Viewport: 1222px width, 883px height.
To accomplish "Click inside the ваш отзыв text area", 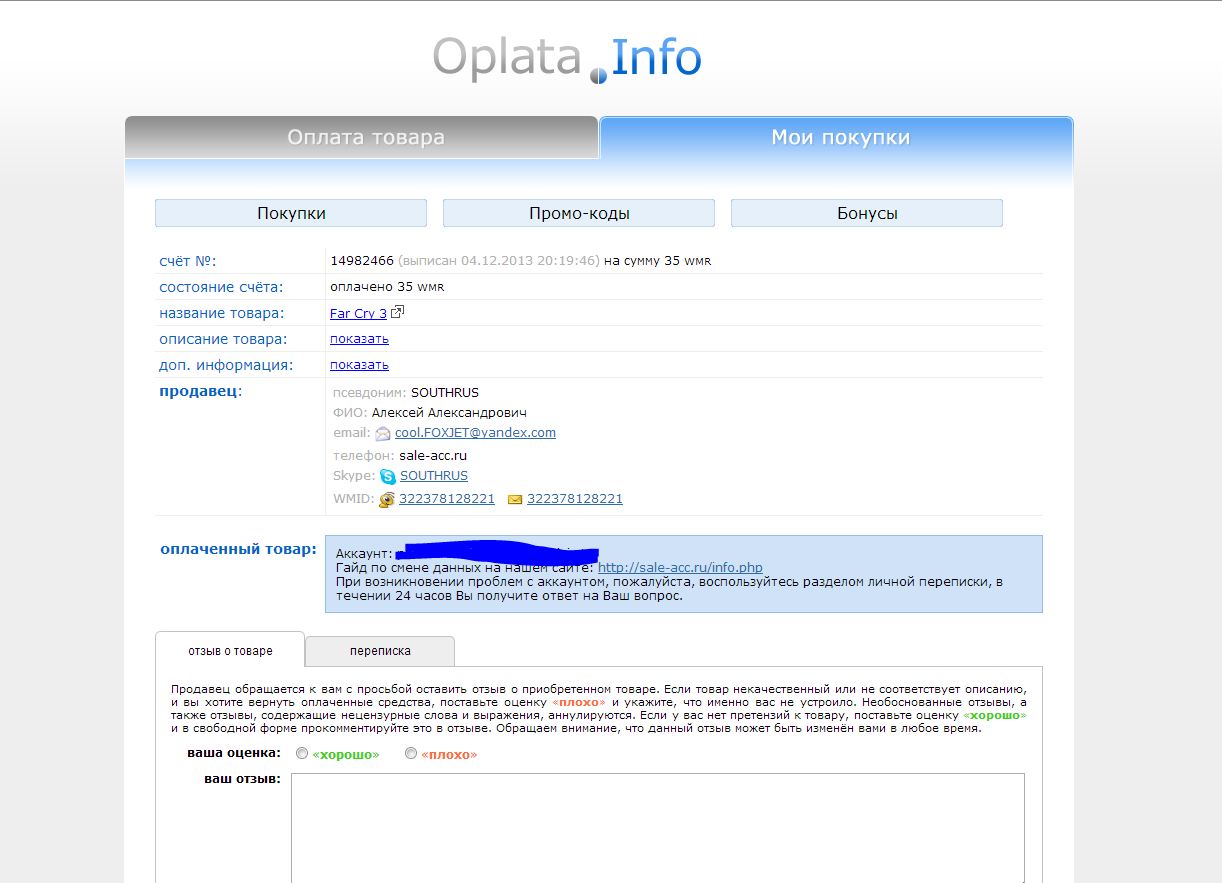I will pos(657,826).
